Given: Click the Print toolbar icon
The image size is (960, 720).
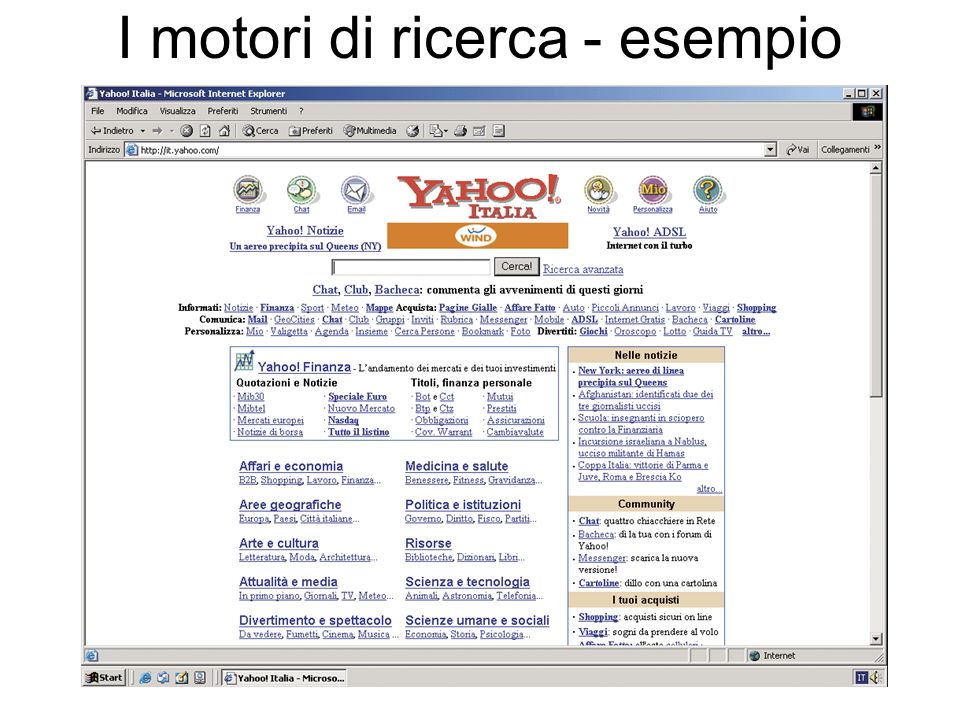Looking at the screenshot, I should coord(460,130).
